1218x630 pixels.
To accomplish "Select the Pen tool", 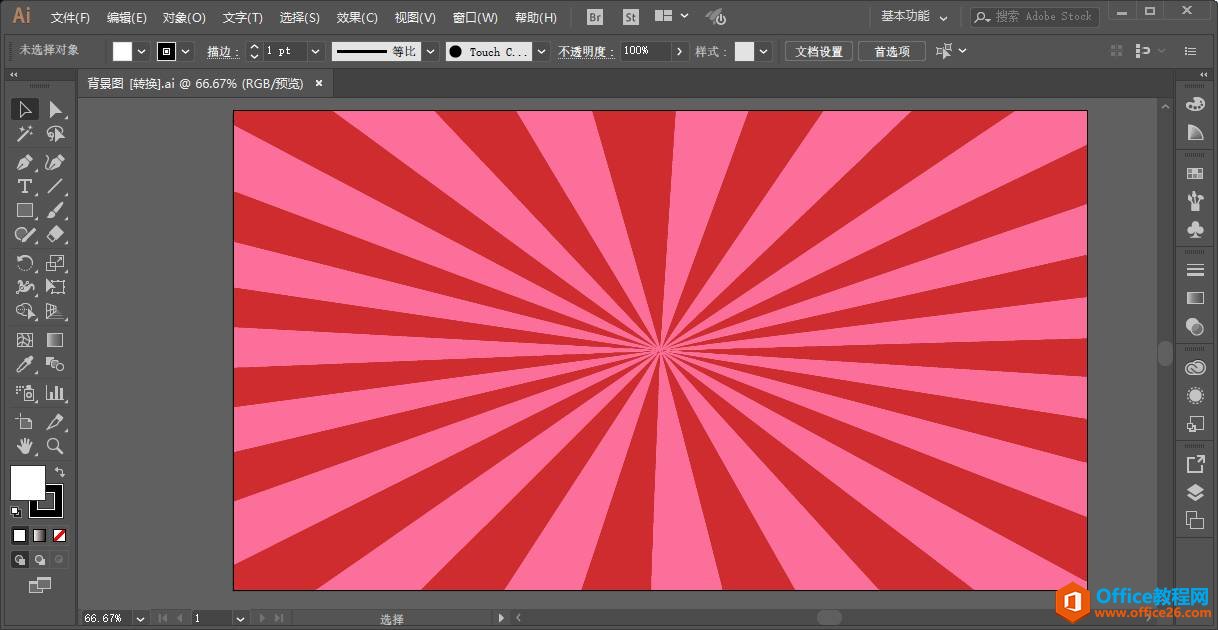I will [25, 162].
